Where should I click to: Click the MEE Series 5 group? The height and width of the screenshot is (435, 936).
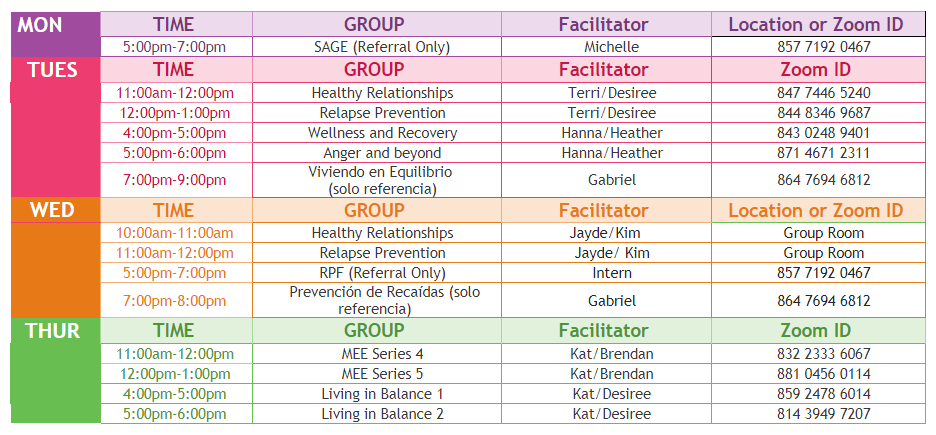[x=382, y=374]
